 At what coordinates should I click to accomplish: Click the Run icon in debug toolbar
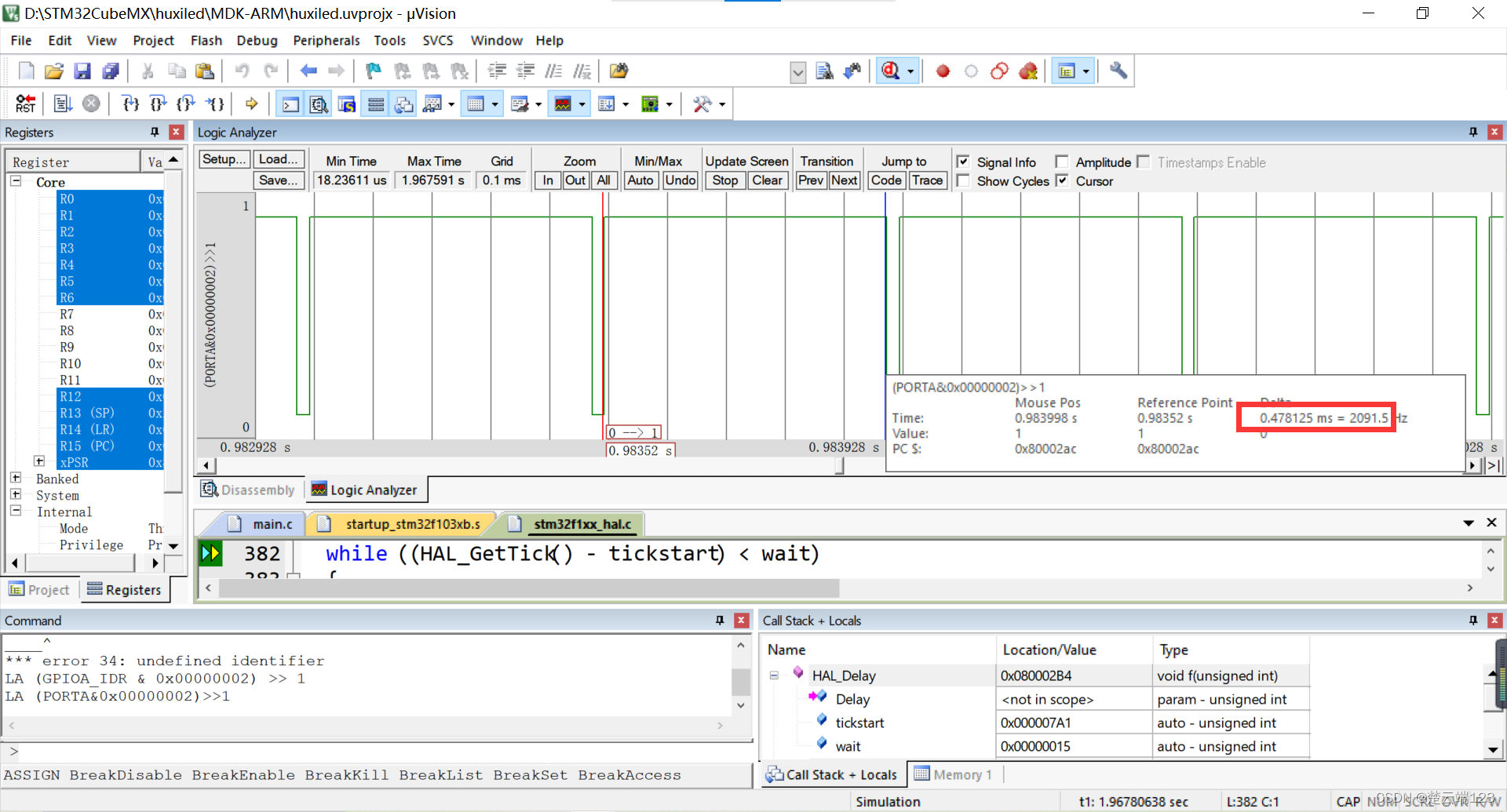[63, 104]
